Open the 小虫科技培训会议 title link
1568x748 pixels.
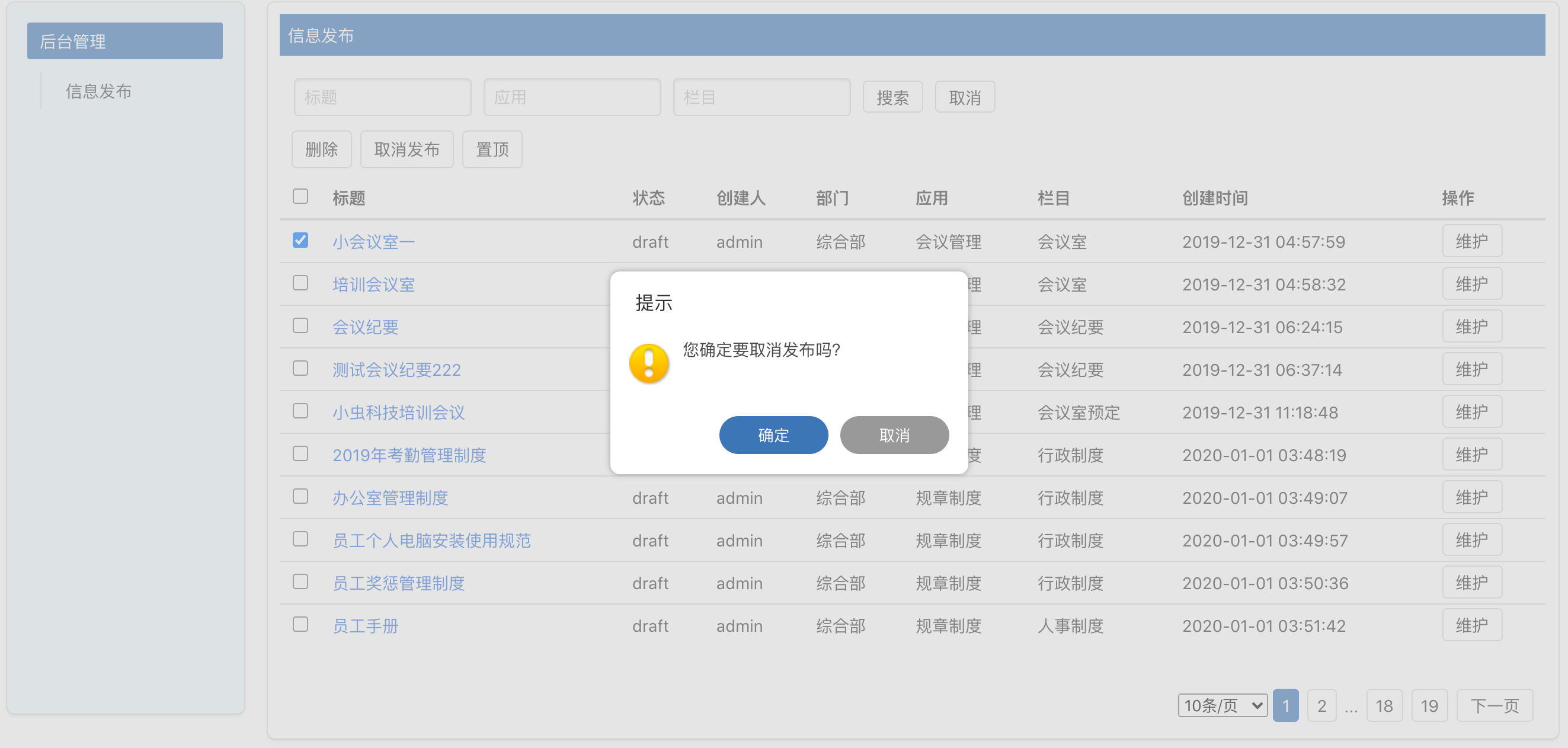tap(399, 412)
